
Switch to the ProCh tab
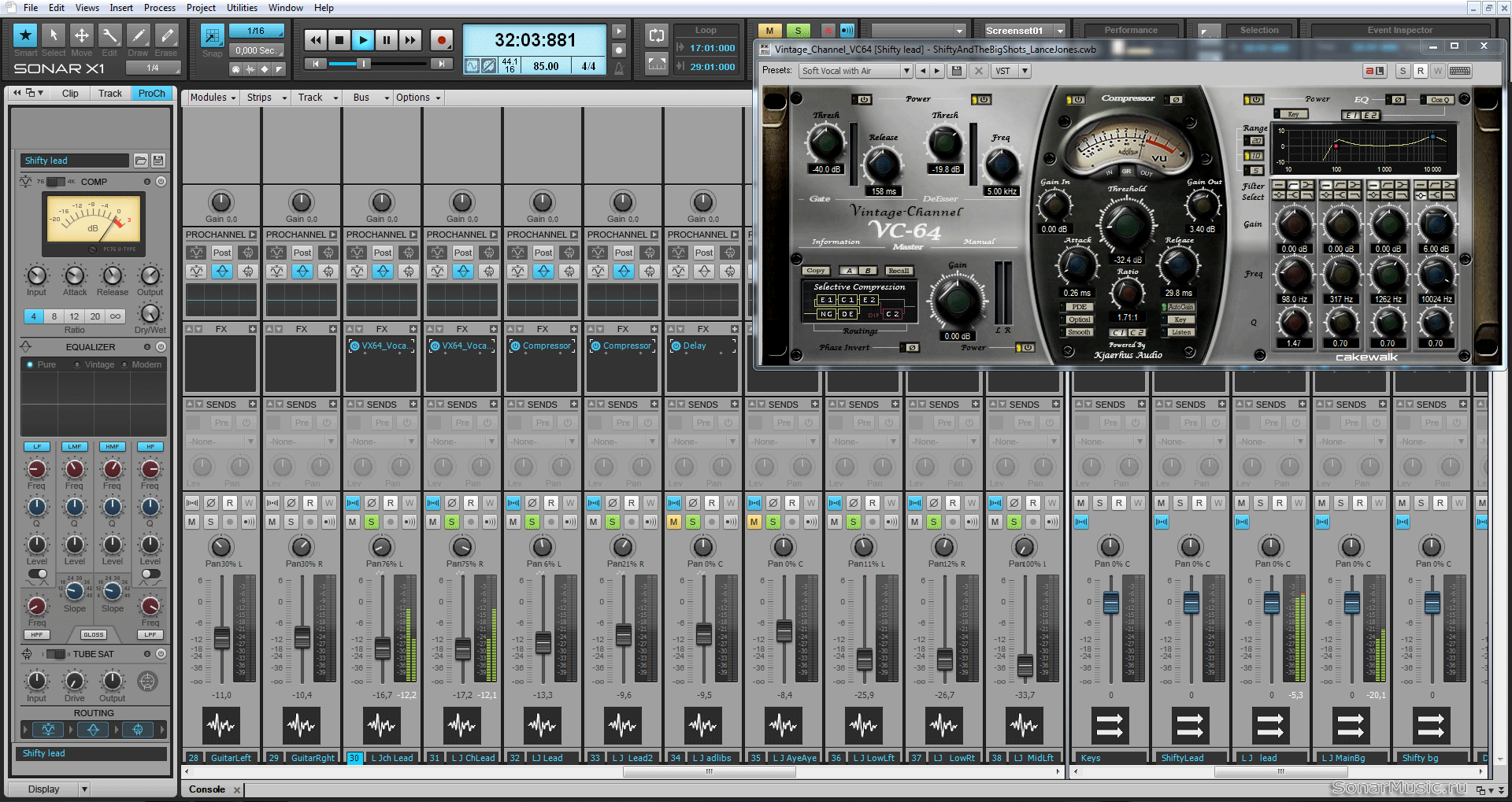[x=151, y=94]
